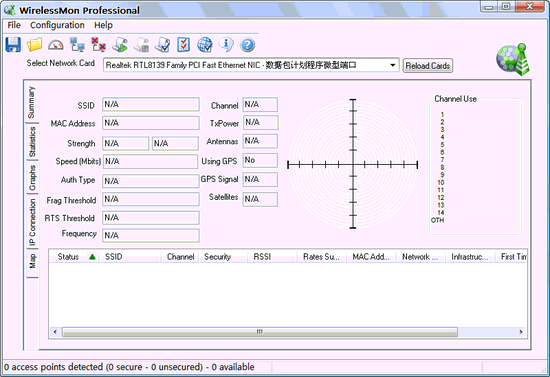
Task: Open the Configuration menu
Action: pyautogui.click(x=57, y=25)
